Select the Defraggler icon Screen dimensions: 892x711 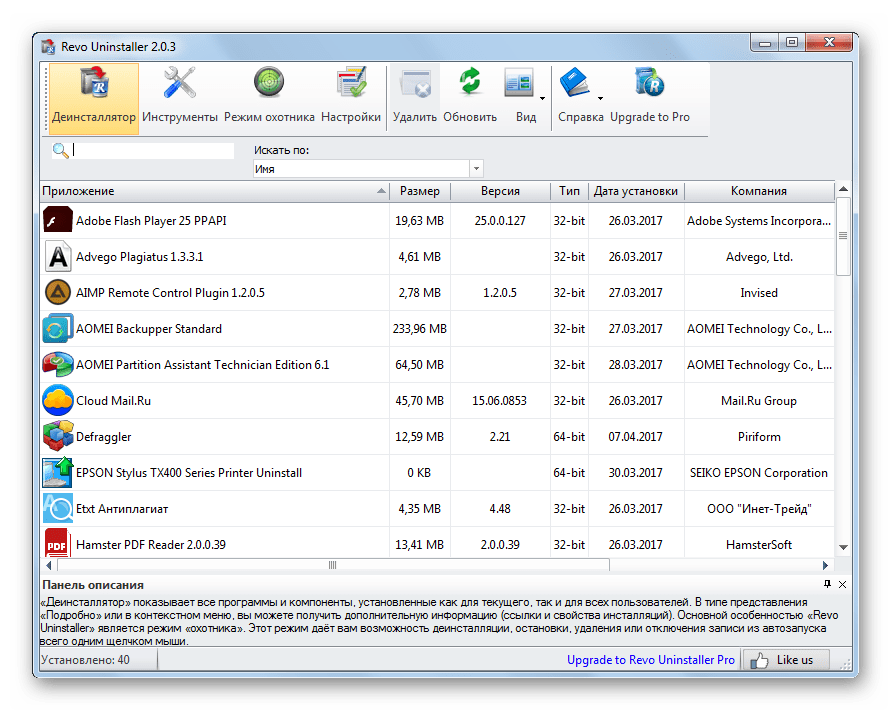[x=57, y=437]
